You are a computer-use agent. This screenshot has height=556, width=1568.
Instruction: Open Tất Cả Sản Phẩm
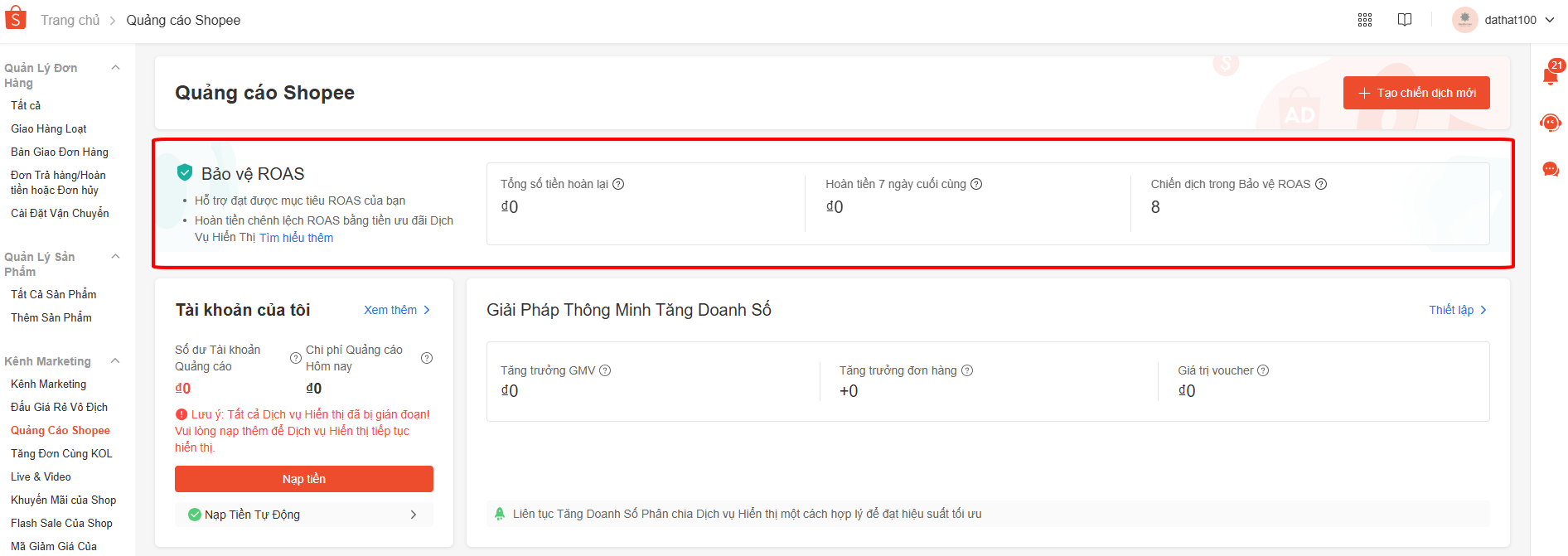54,294
